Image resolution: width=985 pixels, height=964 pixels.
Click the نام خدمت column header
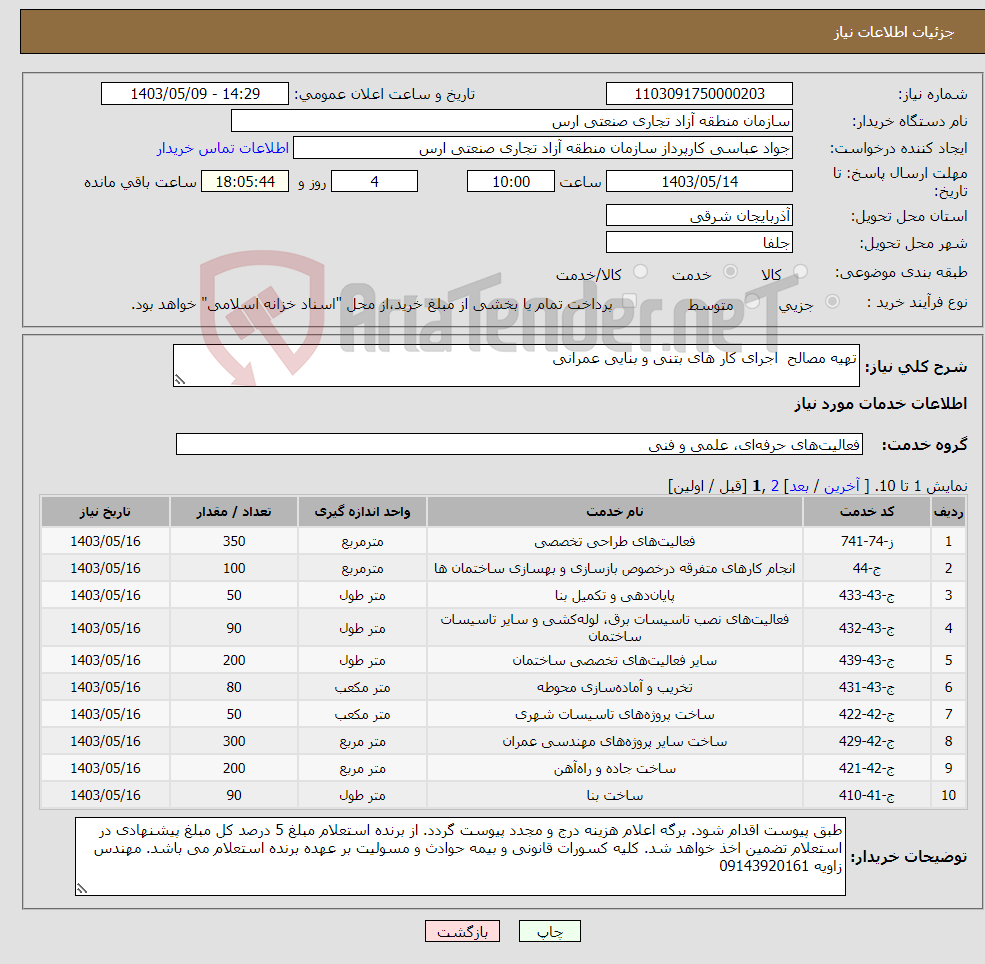(x=614, y=511)
